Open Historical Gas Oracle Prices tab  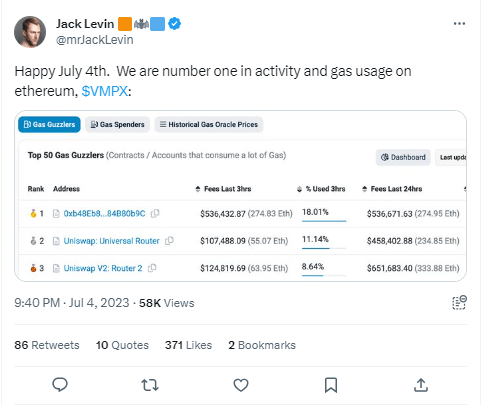coord(209,124)
